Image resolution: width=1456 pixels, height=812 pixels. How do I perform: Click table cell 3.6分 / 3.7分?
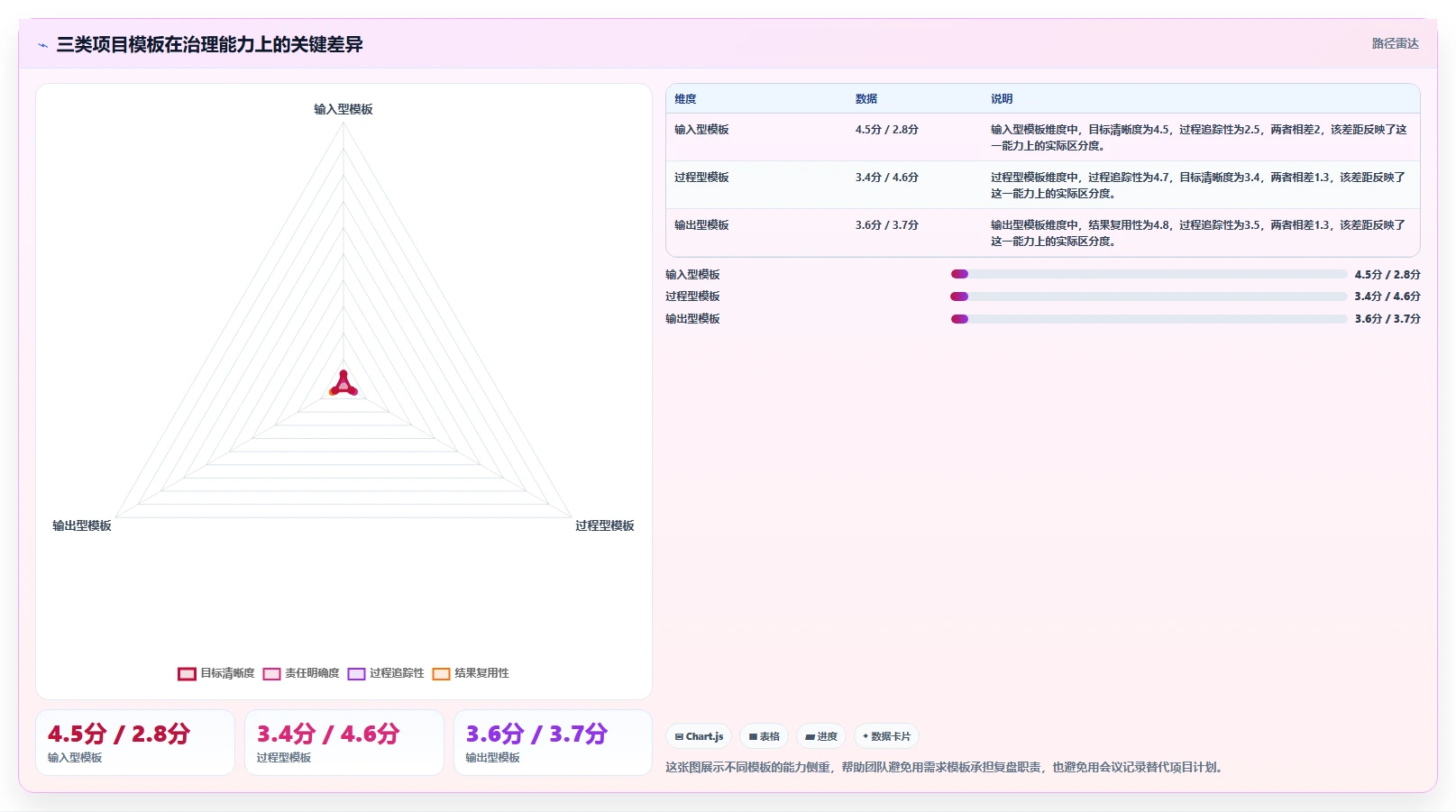[x=887, y=225]
